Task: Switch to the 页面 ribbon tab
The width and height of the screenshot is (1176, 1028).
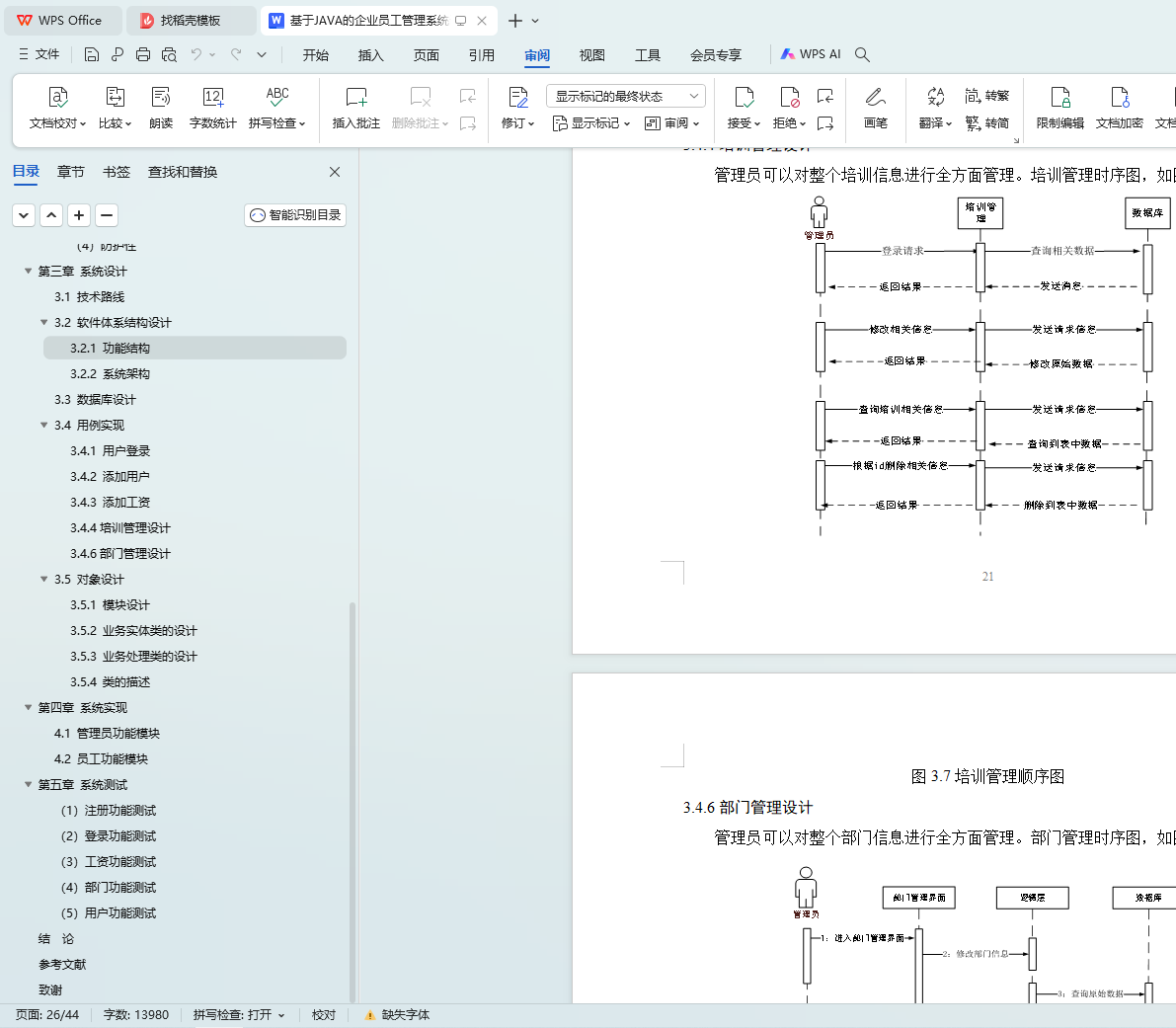Action: tap(426, 54)
